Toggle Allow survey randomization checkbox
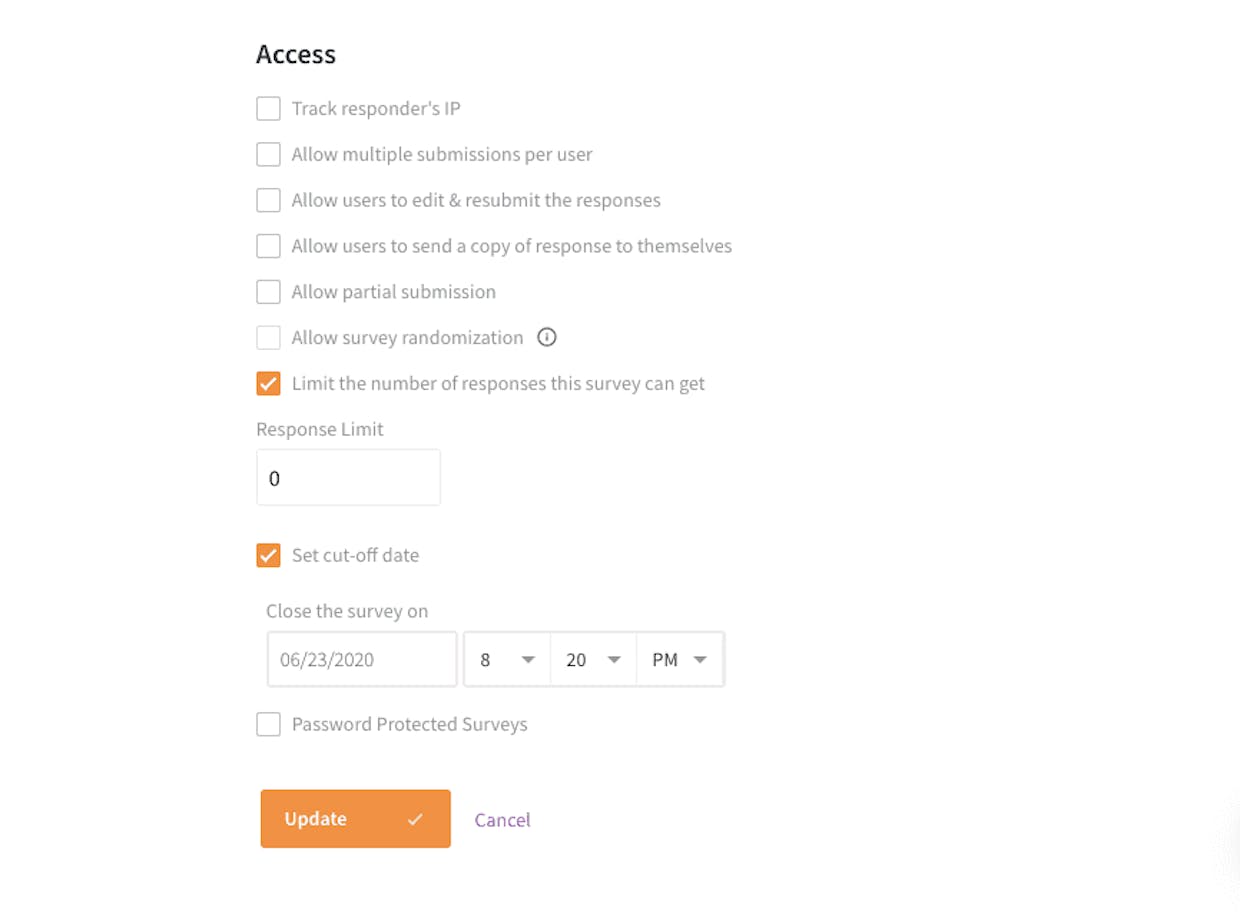 (268, 338)
